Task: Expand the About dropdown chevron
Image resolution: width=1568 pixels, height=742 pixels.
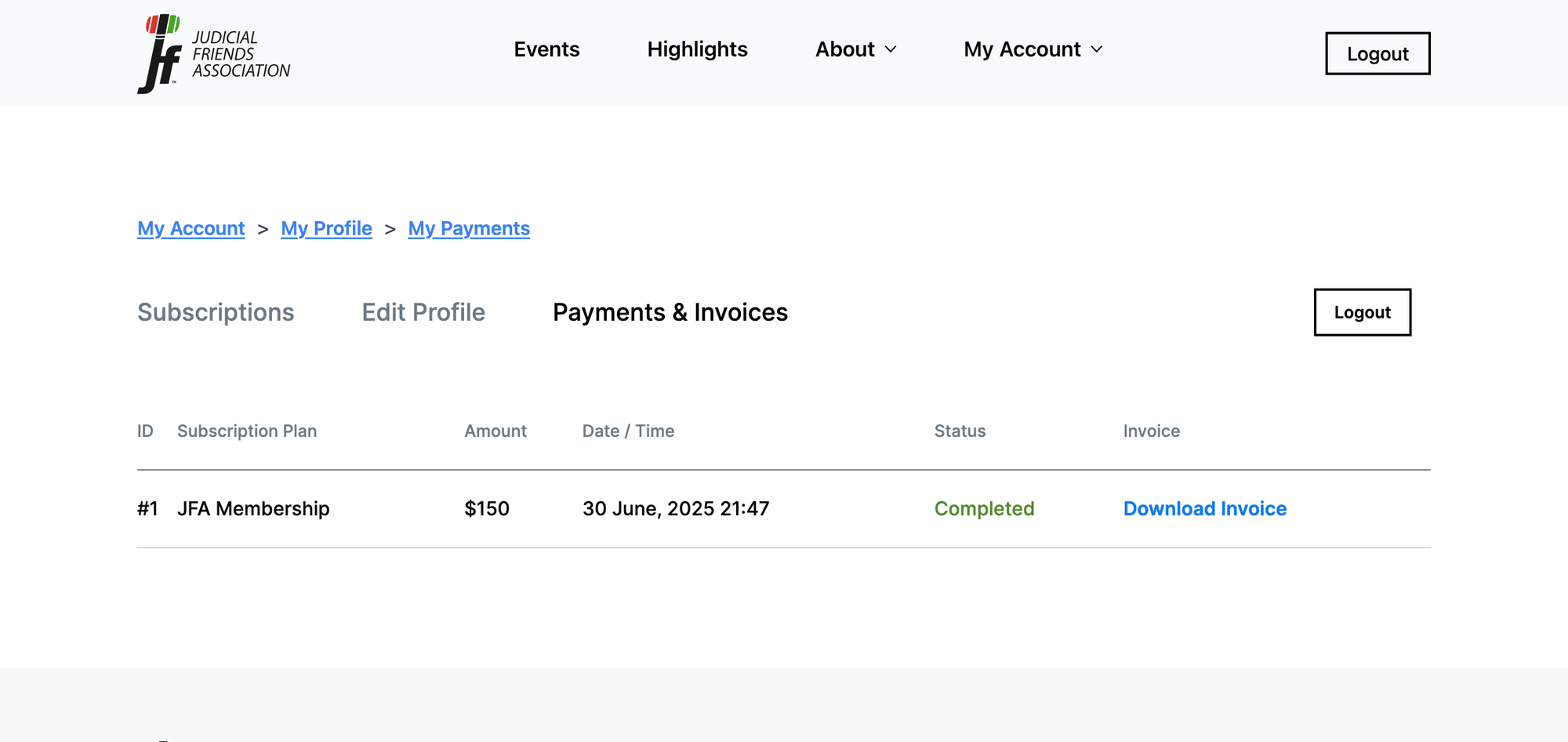Action: coord(891,49)
